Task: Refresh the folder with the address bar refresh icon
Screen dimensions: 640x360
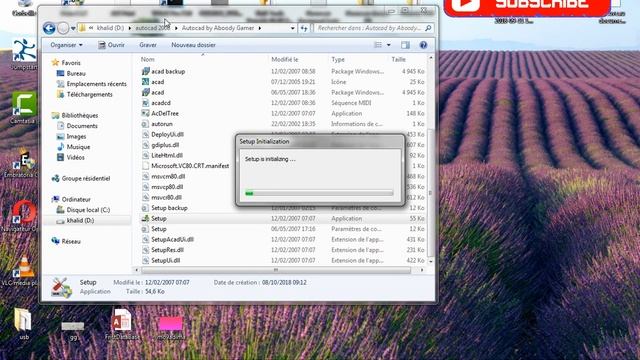Action: pos(304,28)
